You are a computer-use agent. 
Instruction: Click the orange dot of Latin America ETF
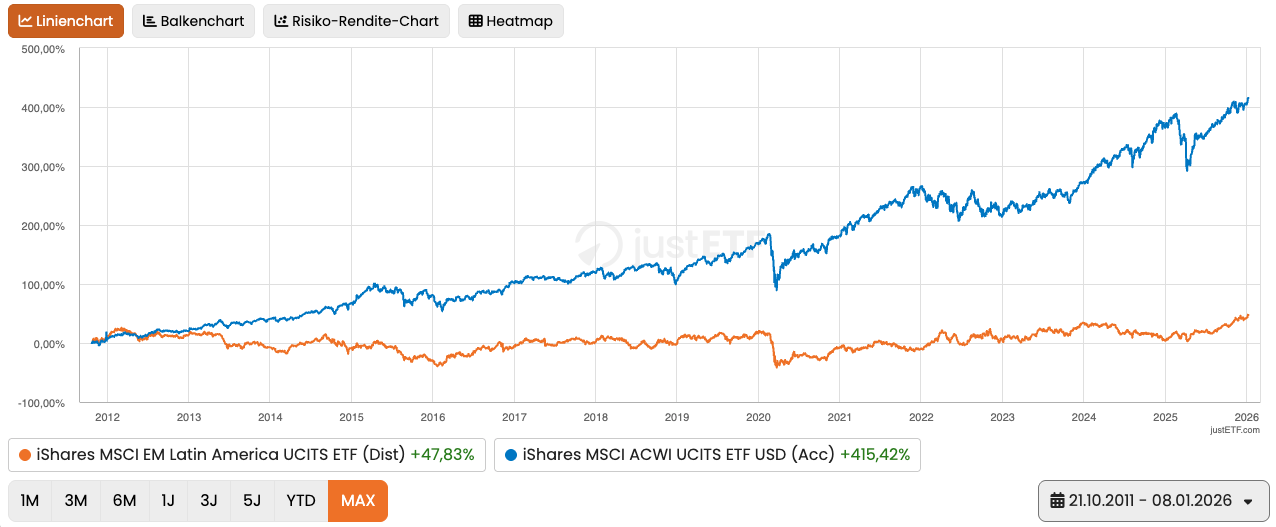[x=25, y=454]
